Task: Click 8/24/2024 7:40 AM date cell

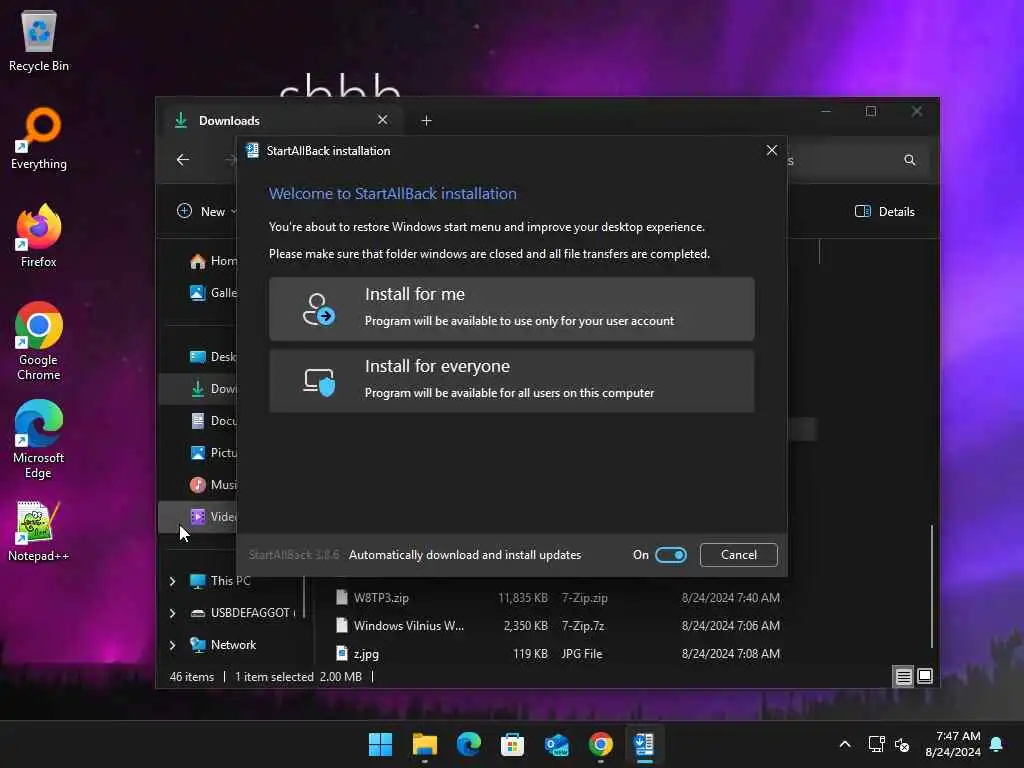Action: point(730,598)
